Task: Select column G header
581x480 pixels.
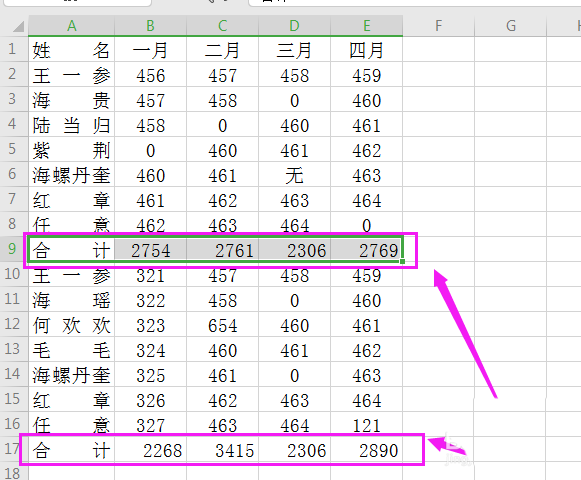Action: (x=511, y=26)
